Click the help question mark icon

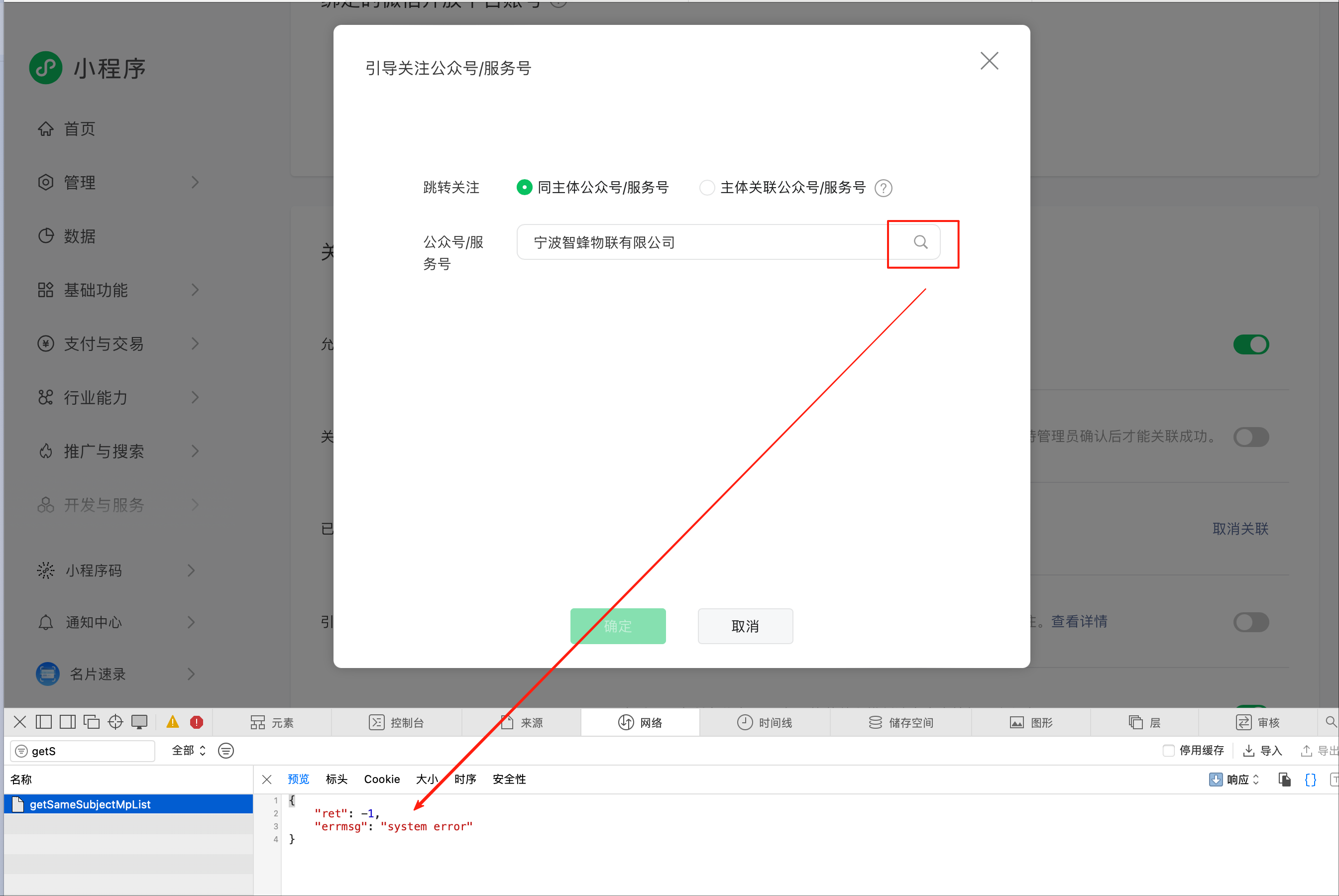pyautogui.click(x=883, y=188)
